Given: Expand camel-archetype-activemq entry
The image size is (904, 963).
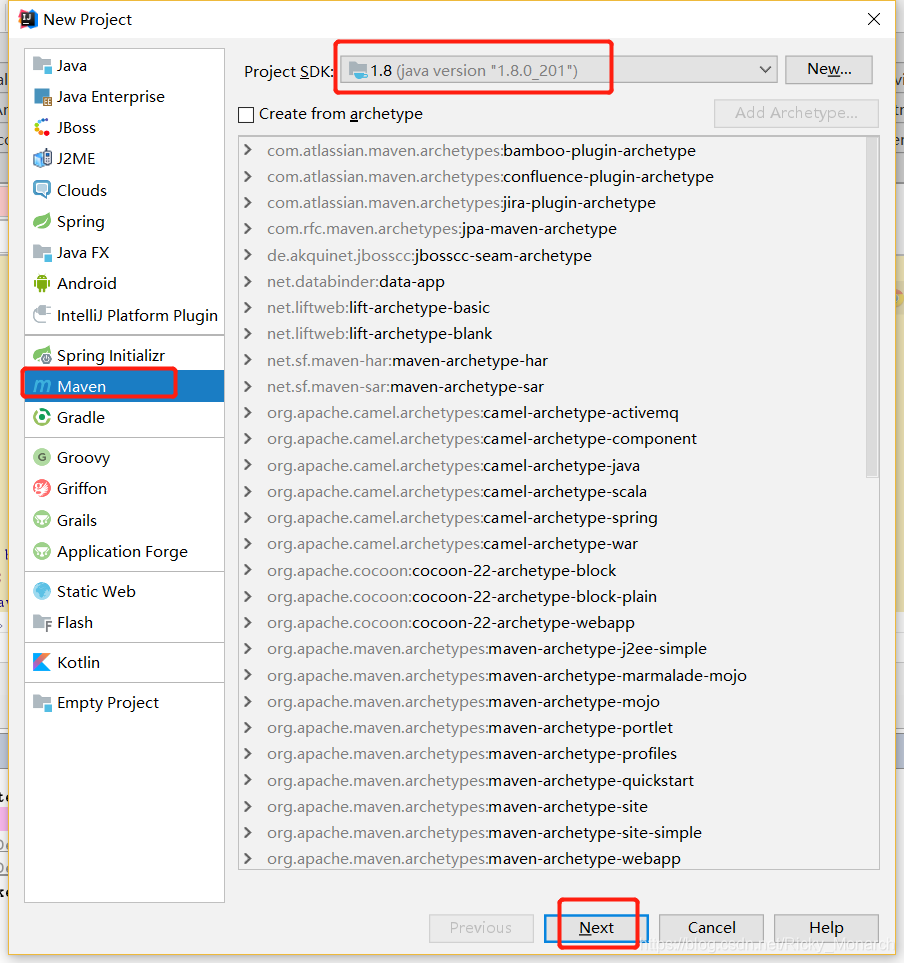Looking at the screenshot, I should click(247, 413).
